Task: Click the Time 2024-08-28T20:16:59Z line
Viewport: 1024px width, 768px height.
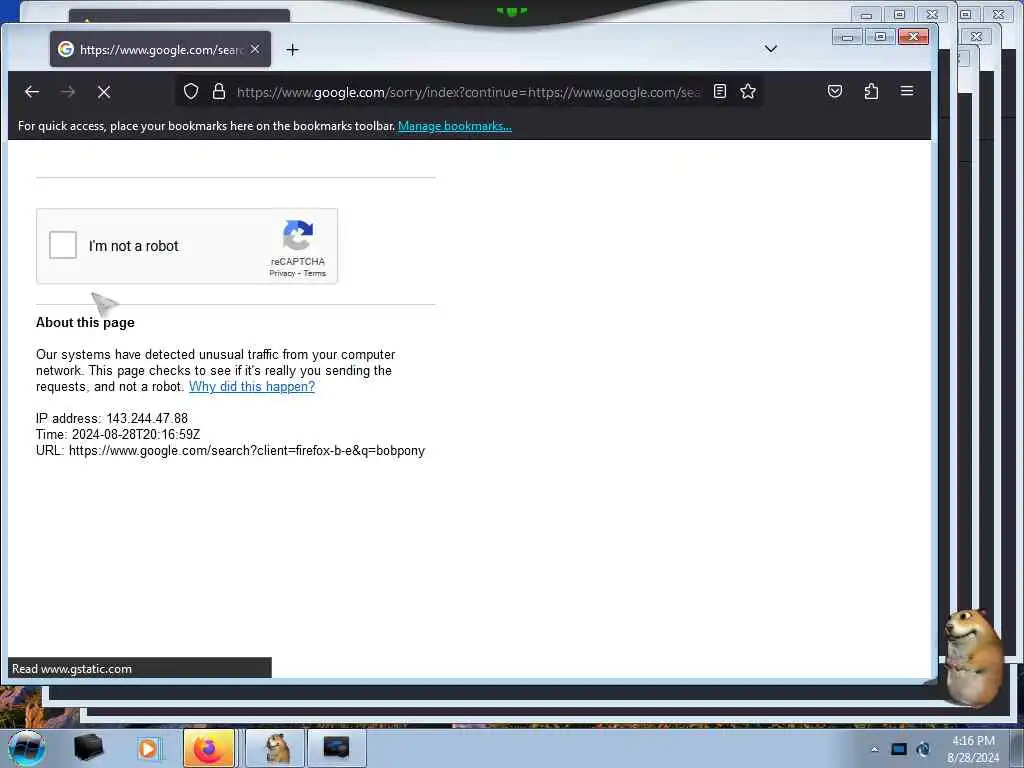Action: 118,434
